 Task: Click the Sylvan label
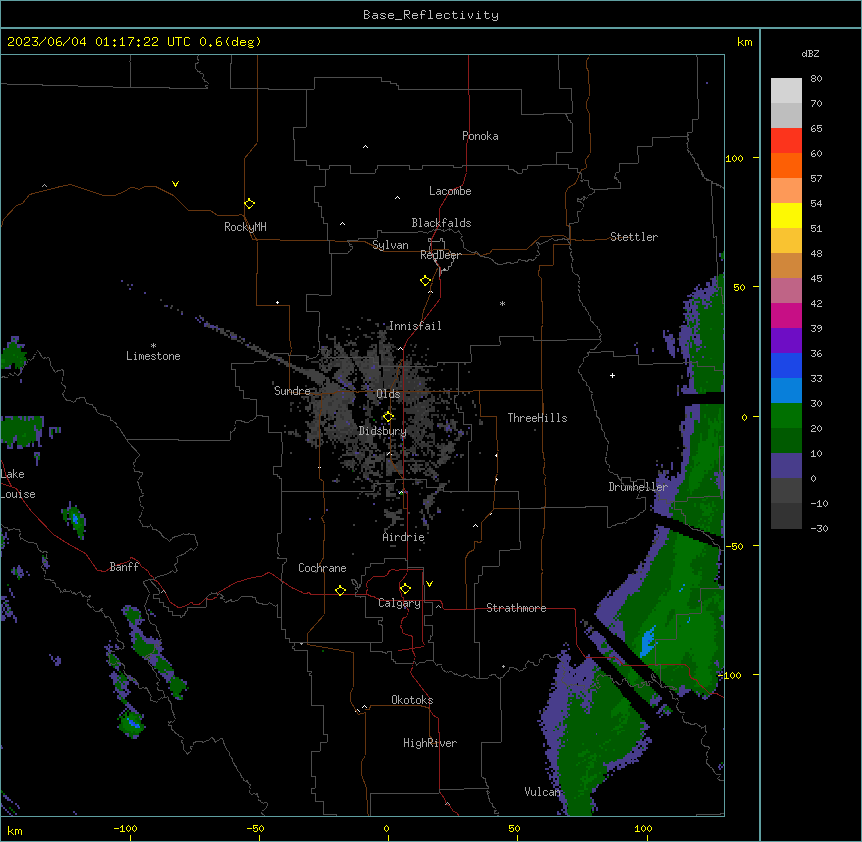tap(390, 245)
